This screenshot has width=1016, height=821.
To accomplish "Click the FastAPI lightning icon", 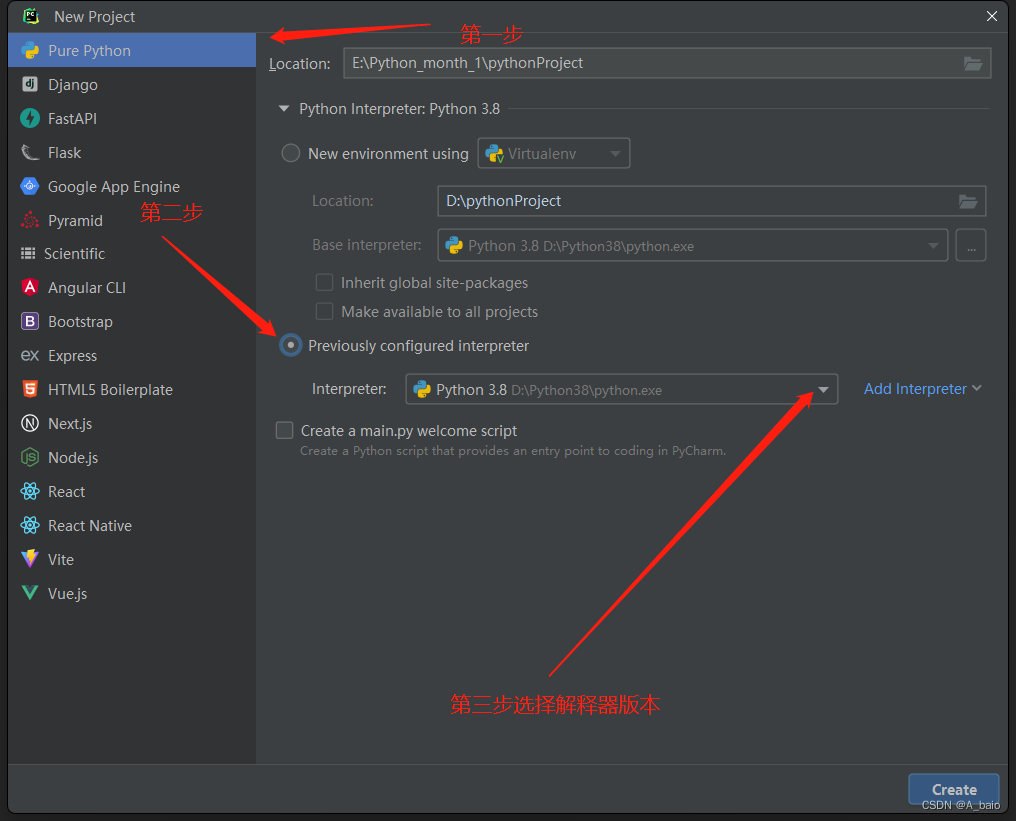I will point(30,119).
